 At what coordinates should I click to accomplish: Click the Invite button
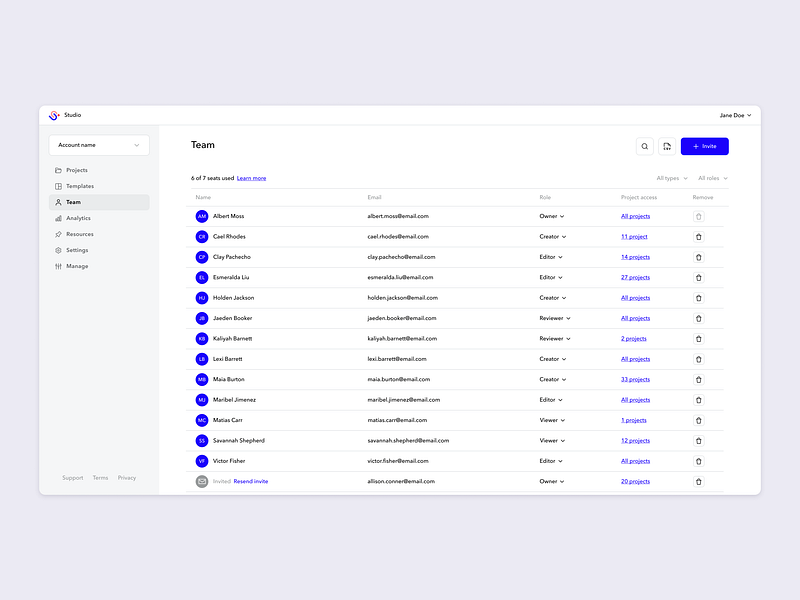704,146
